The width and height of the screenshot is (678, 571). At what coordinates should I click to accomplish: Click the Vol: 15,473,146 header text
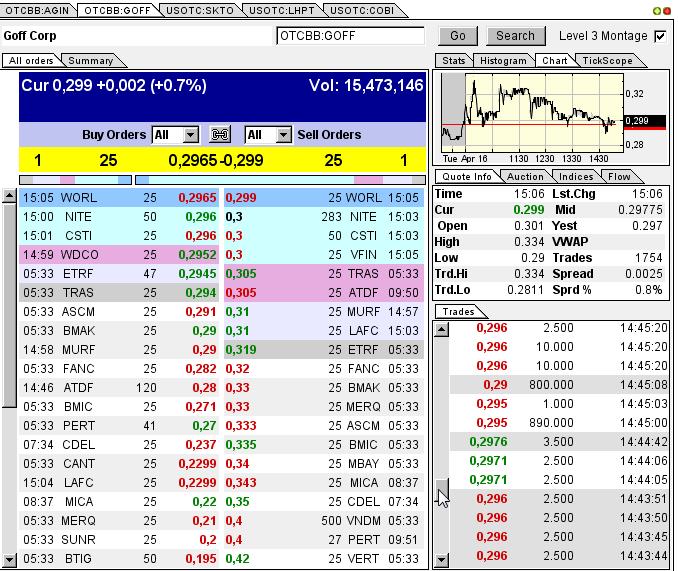pyautogui.click(x=366, y=86)
